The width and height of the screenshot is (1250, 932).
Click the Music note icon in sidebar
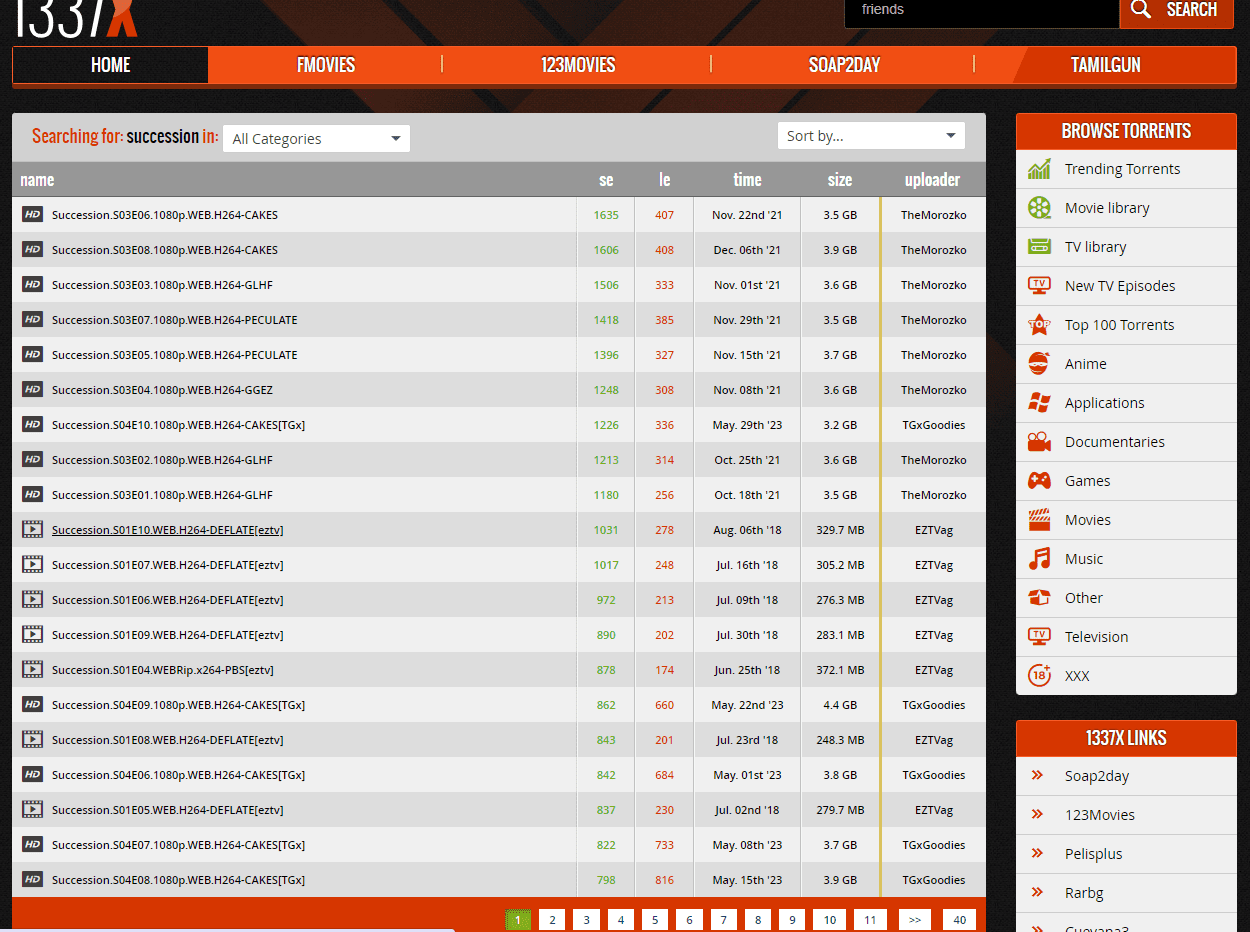(x=1039, y=559)
